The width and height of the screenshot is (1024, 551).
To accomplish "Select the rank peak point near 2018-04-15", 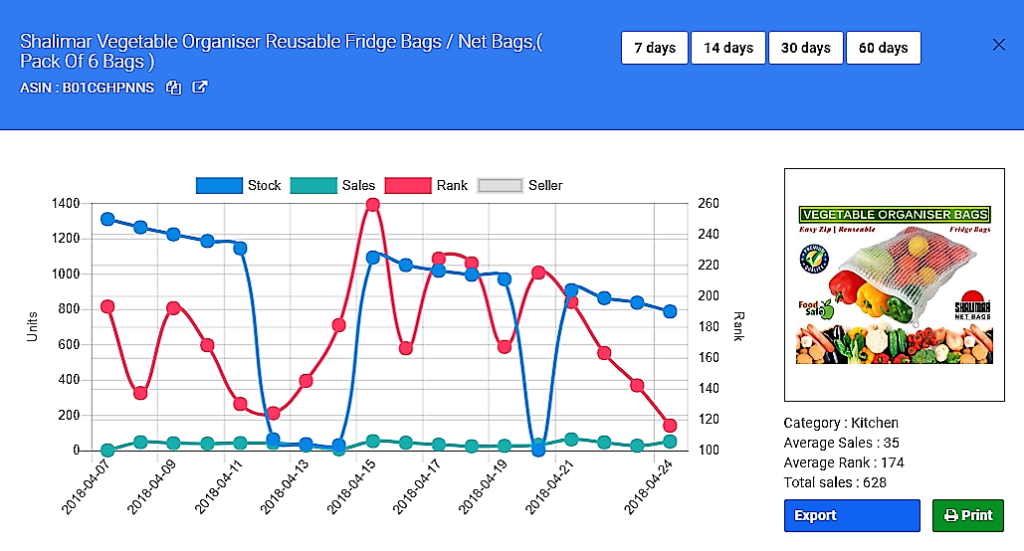I will click(373, 205).
